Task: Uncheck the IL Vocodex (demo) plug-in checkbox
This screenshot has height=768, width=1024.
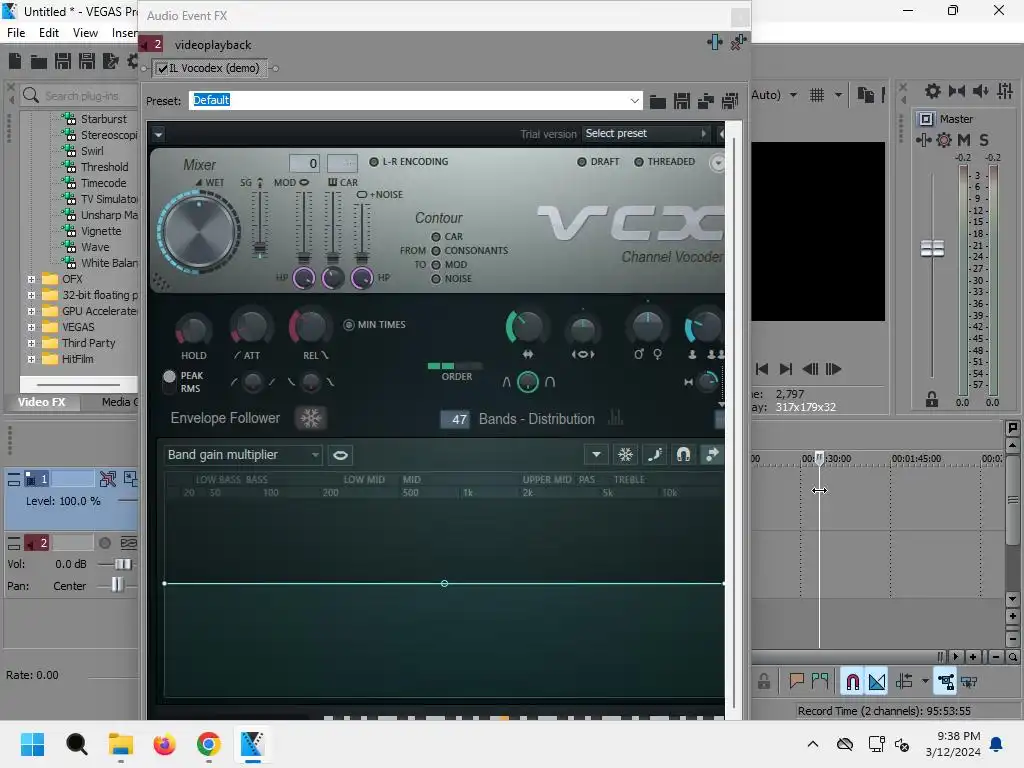Action: coord(163,69)
